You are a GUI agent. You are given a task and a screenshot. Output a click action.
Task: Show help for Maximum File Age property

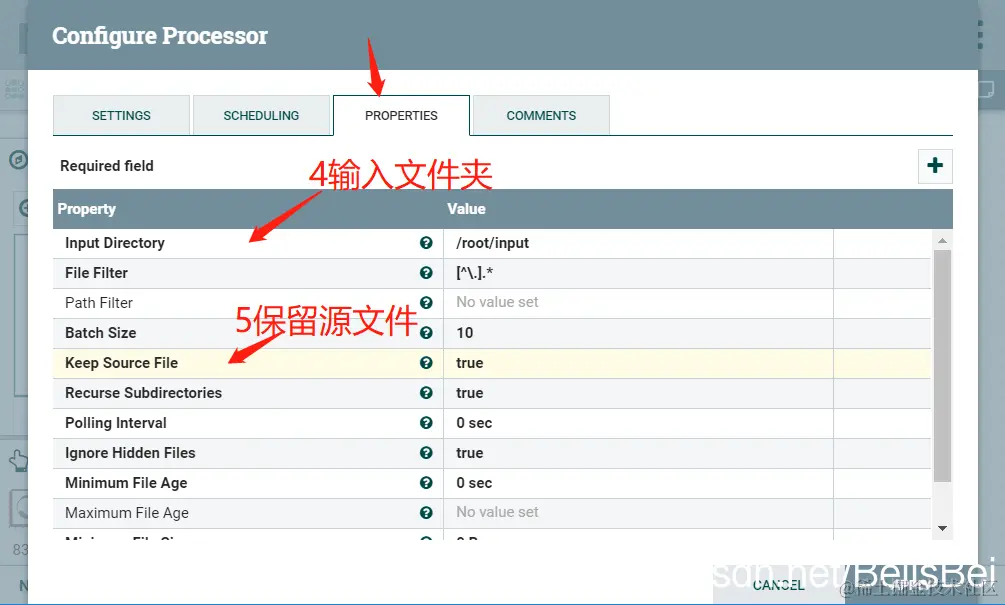pos(426,513)
